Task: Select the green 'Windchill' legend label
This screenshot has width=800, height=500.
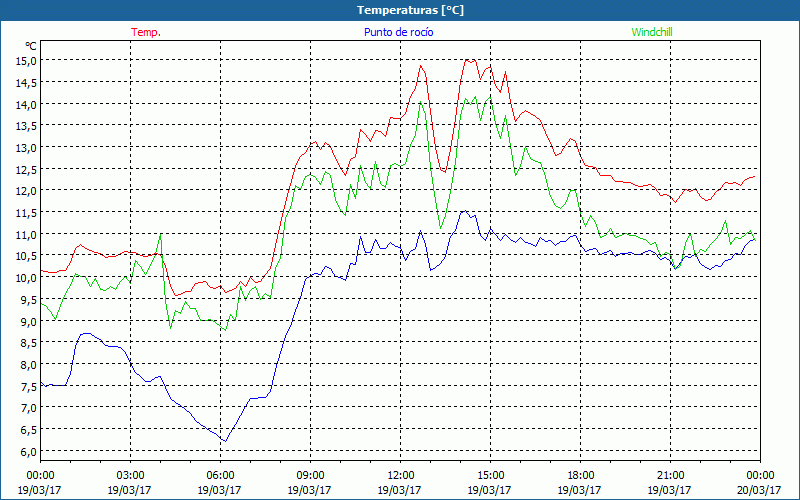Action: (x=652, y=32)
